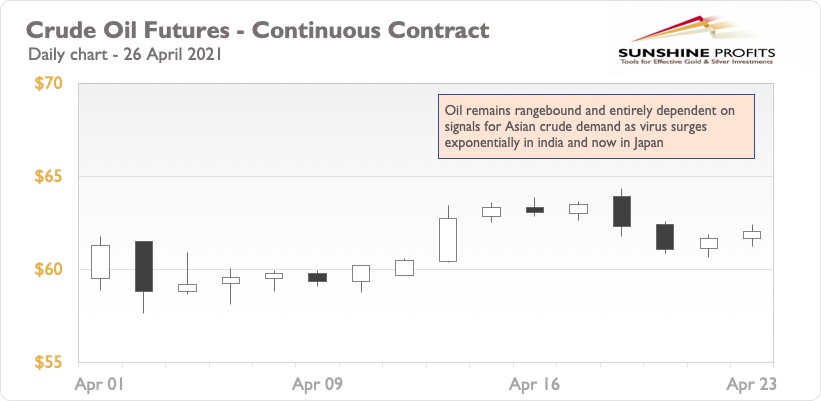Click the Apr 09 date label
Screen dimensions: 821x401
pos(317,385)
